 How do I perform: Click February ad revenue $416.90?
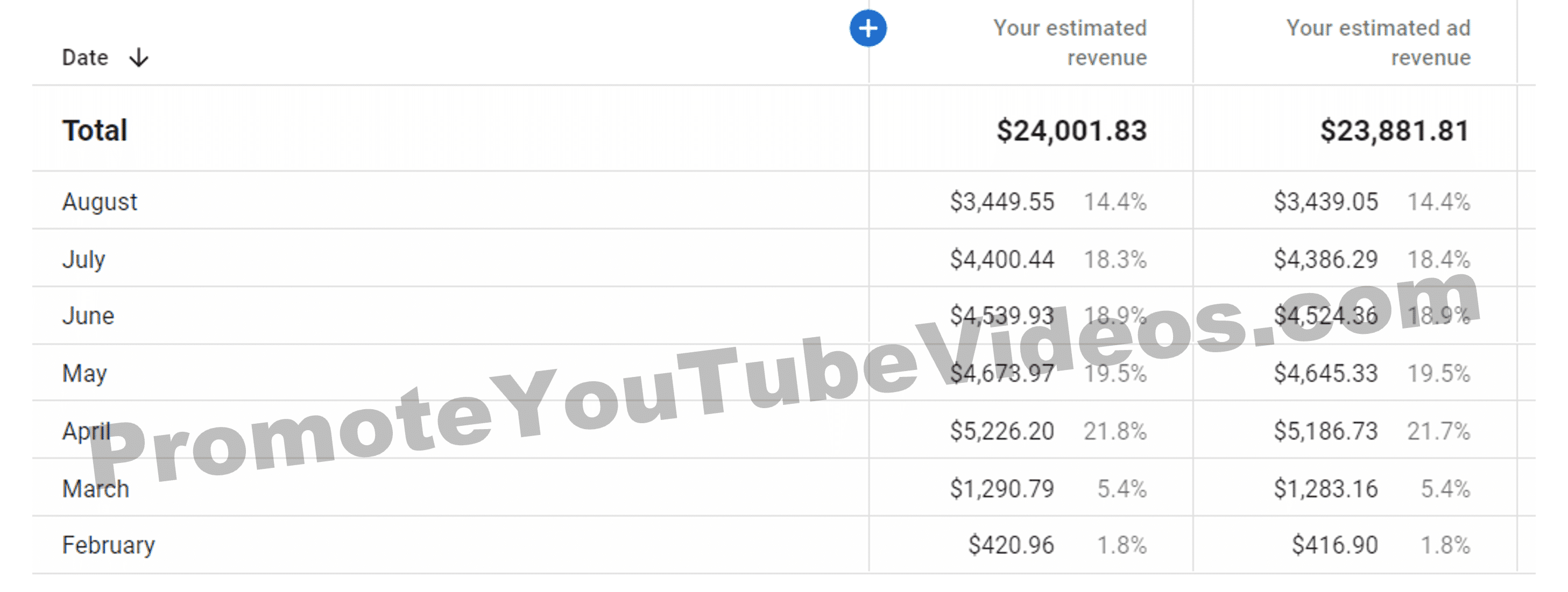point(1335,545)
